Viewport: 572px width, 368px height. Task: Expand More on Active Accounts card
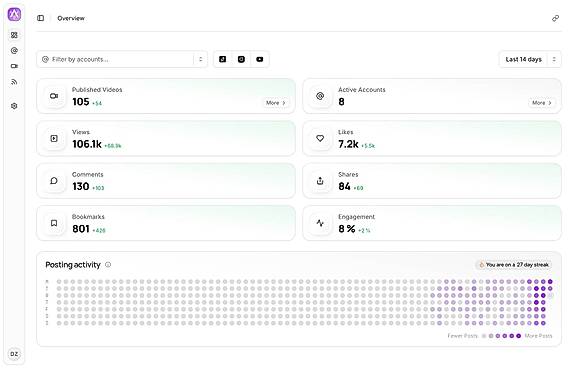[x=542, y=103]
